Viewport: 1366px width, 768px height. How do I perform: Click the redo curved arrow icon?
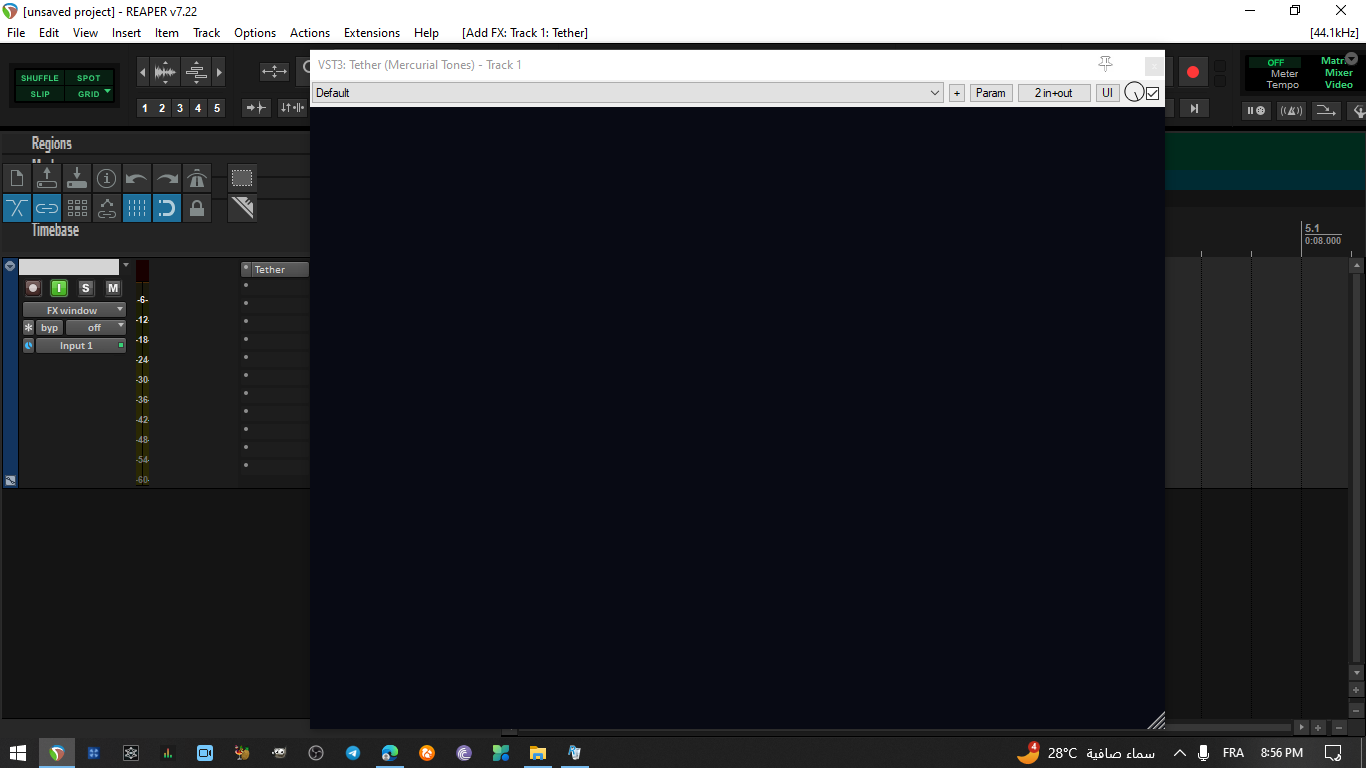coord(167,179)
